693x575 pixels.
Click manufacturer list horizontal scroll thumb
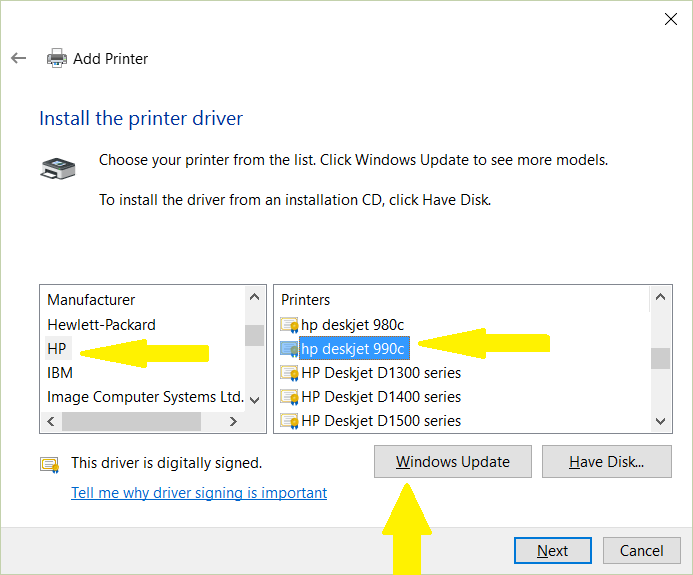pos(131,421)
